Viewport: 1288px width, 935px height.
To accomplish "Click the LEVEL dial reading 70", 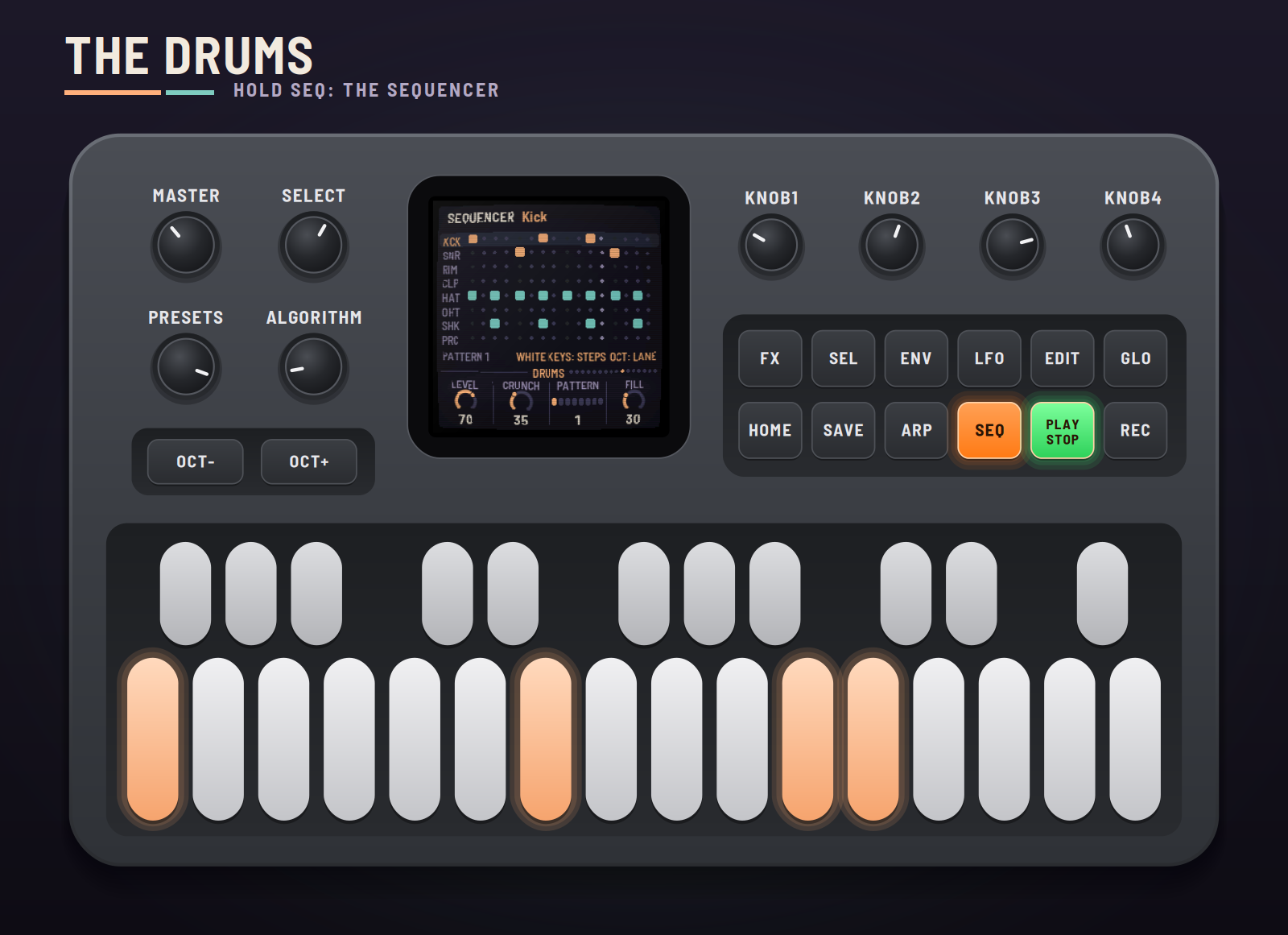I will click(465, 401).
